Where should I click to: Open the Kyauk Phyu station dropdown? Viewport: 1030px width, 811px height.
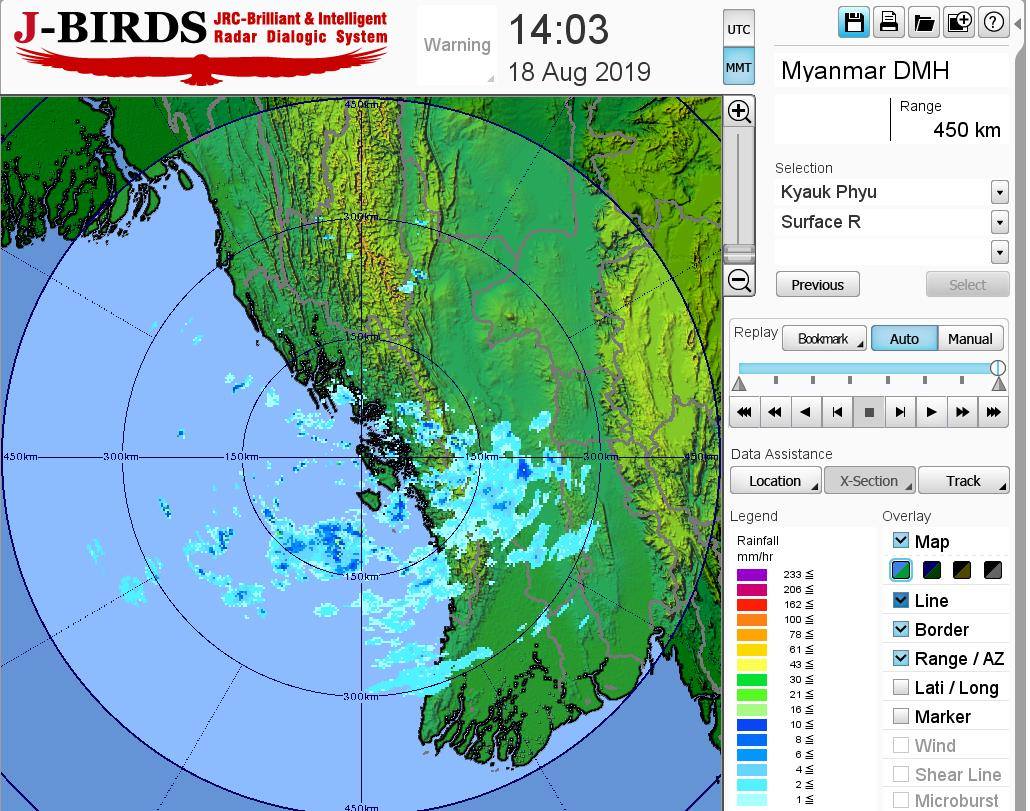999,192
